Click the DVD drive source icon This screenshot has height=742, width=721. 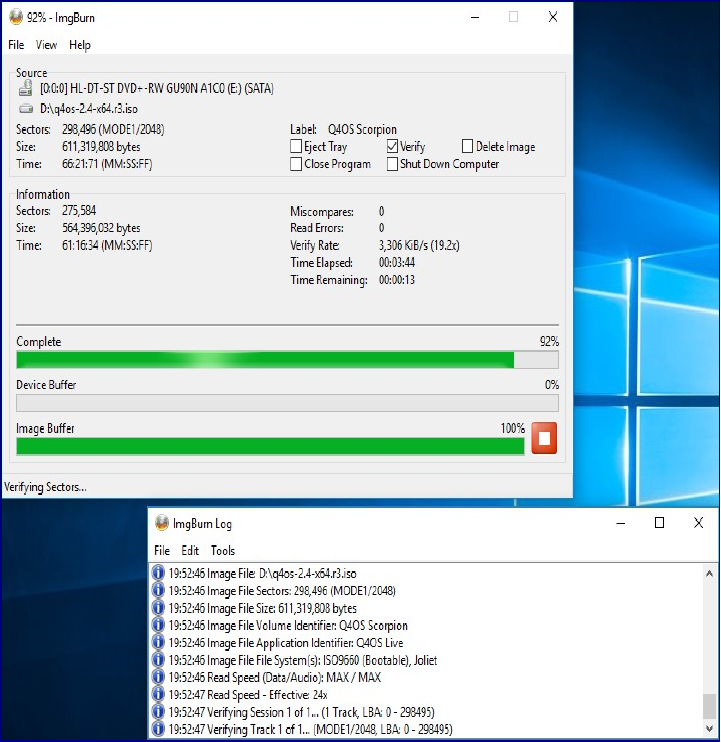click(26, 88)
